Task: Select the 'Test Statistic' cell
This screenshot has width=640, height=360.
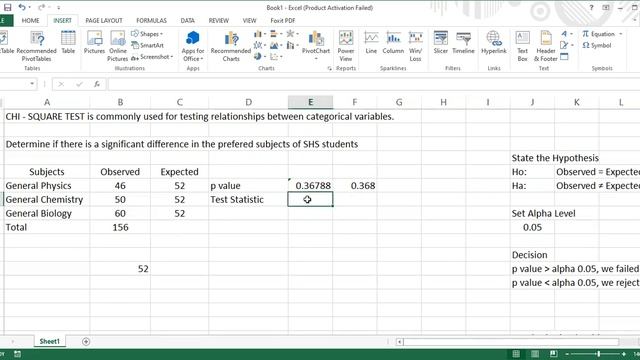Action: pyautogui.click(x=248, y=200)
